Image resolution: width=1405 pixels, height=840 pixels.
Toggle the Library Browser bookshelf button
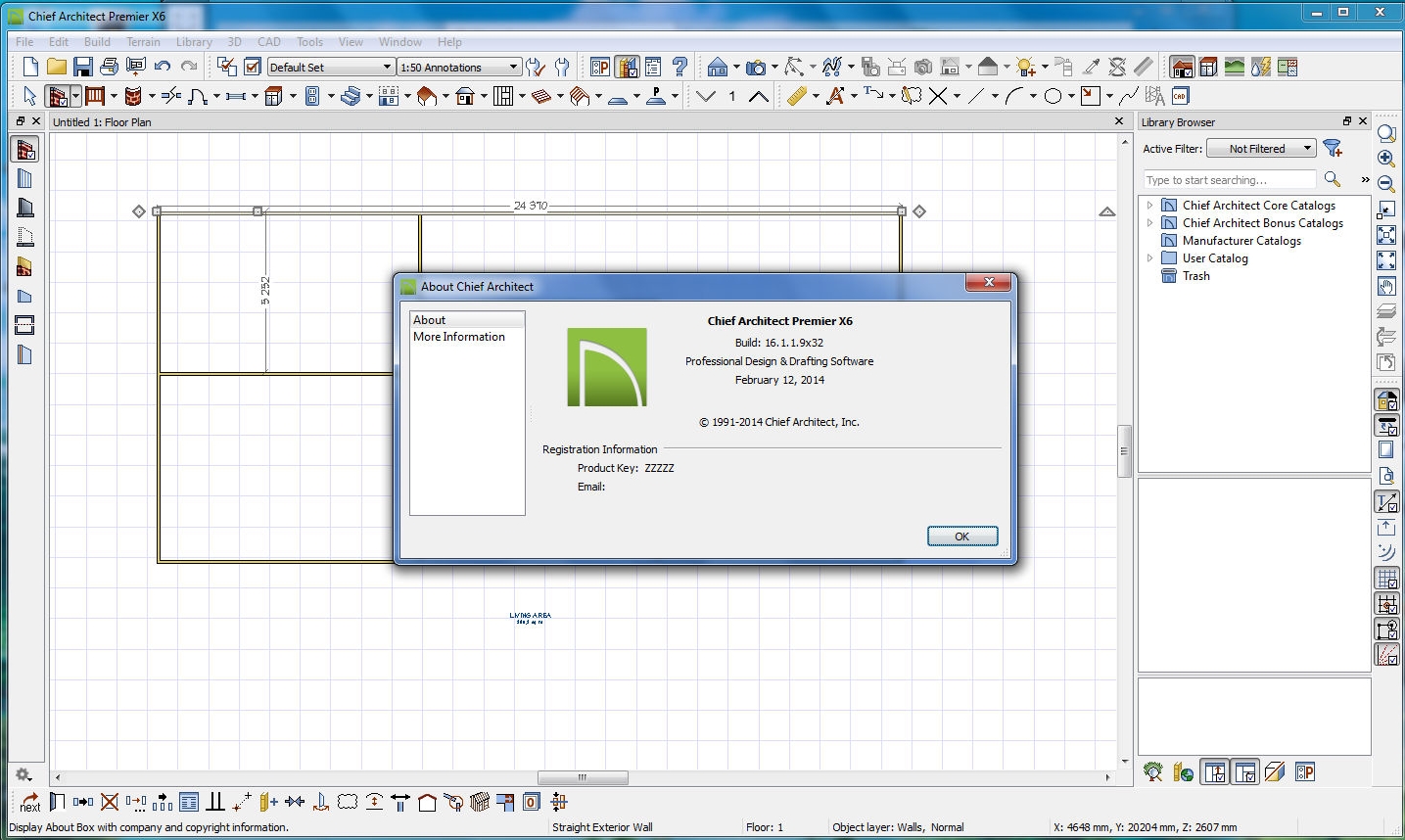627,67
